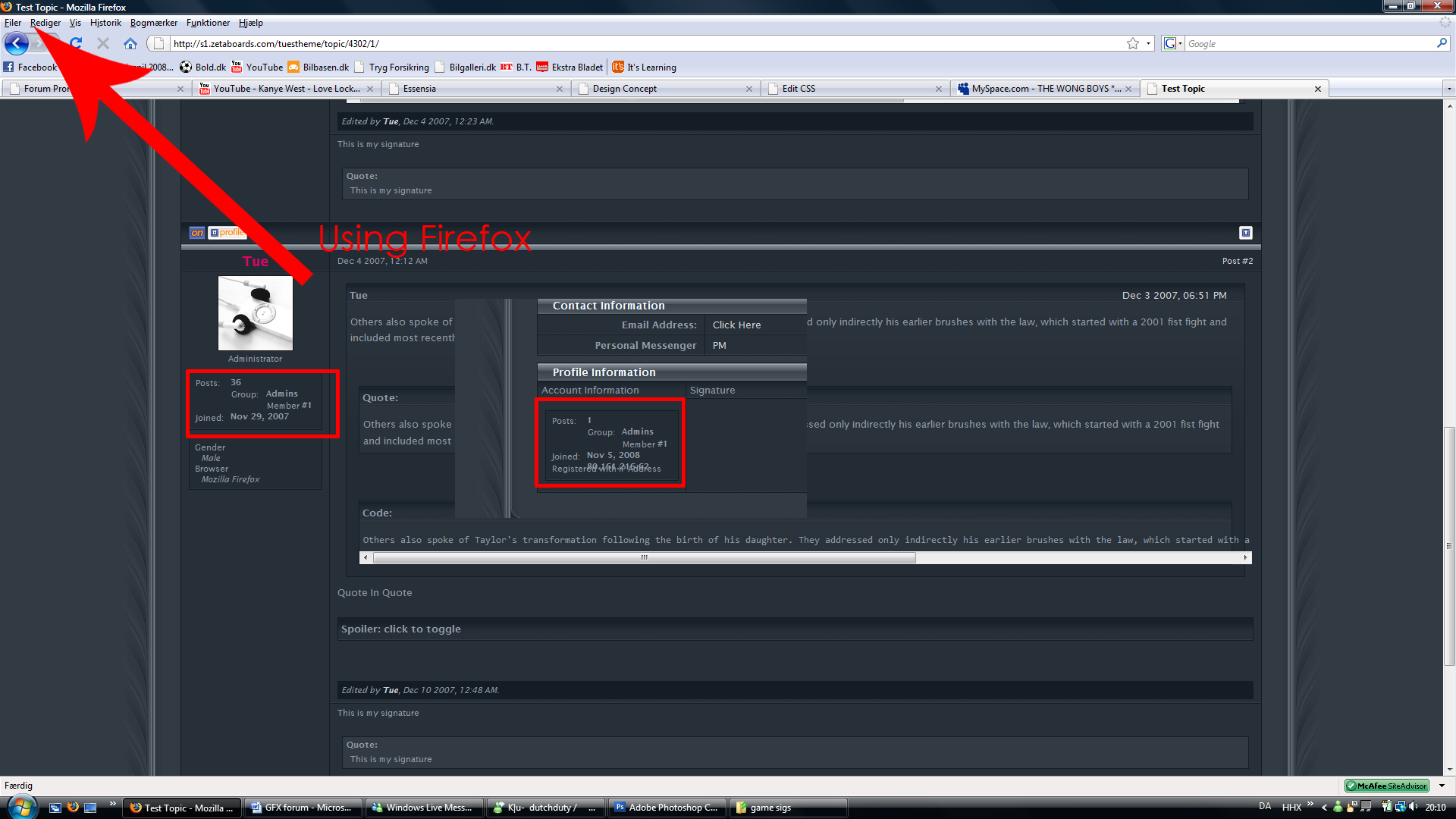
Task: Click the Click Here email link
Action: [x=736, y=325]
